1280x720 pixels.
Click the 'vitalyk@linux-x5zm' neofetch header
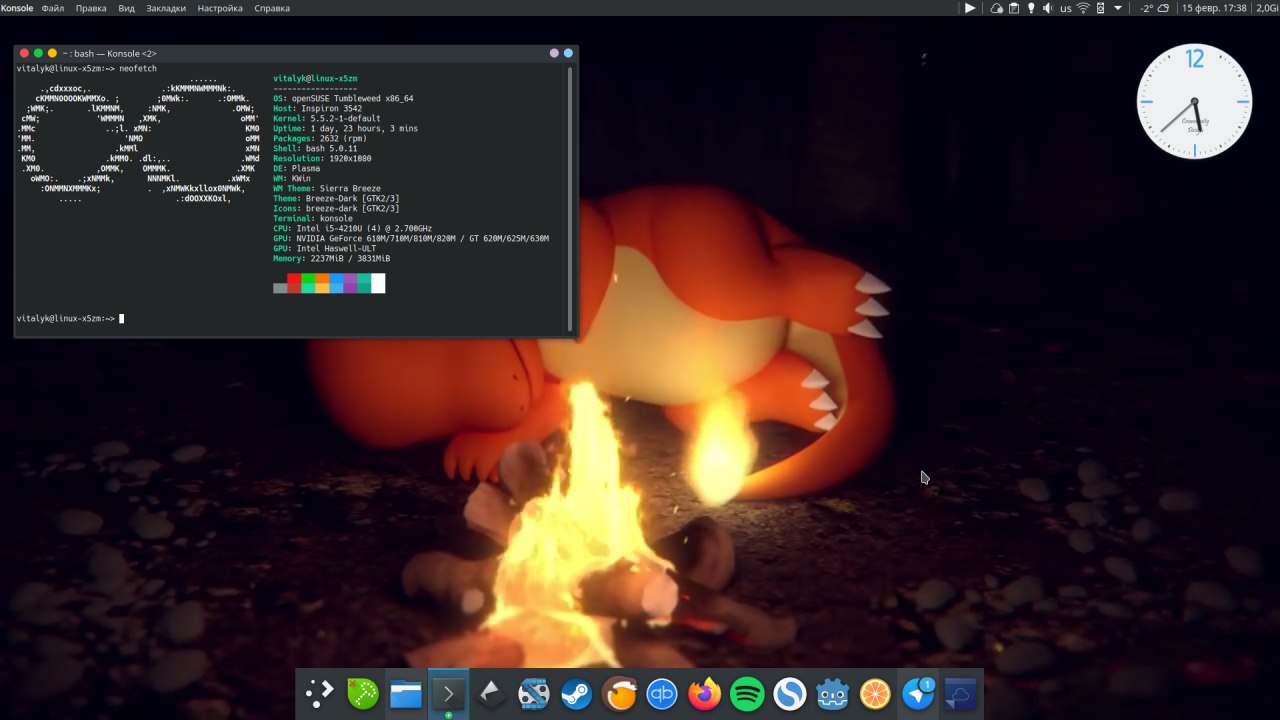[x=315, y=78]
